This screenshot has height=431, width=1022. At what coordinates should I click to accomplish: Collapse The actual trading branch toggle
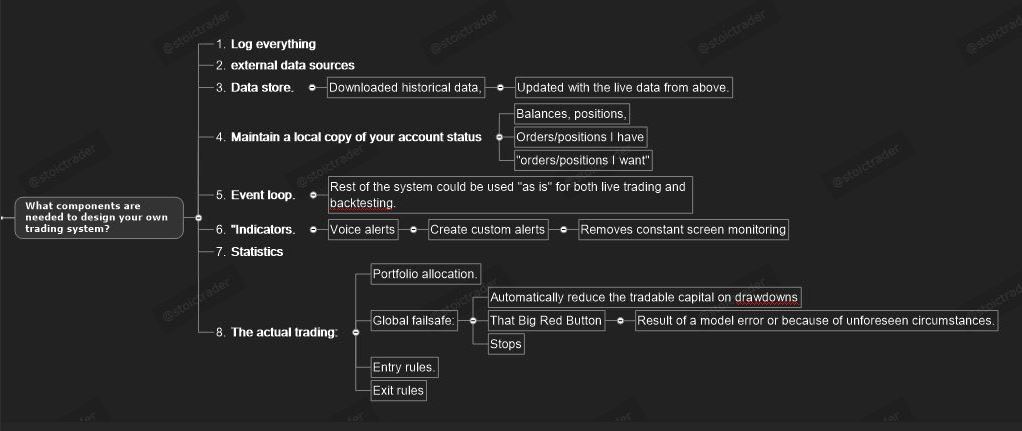click(x=356, y=332)
